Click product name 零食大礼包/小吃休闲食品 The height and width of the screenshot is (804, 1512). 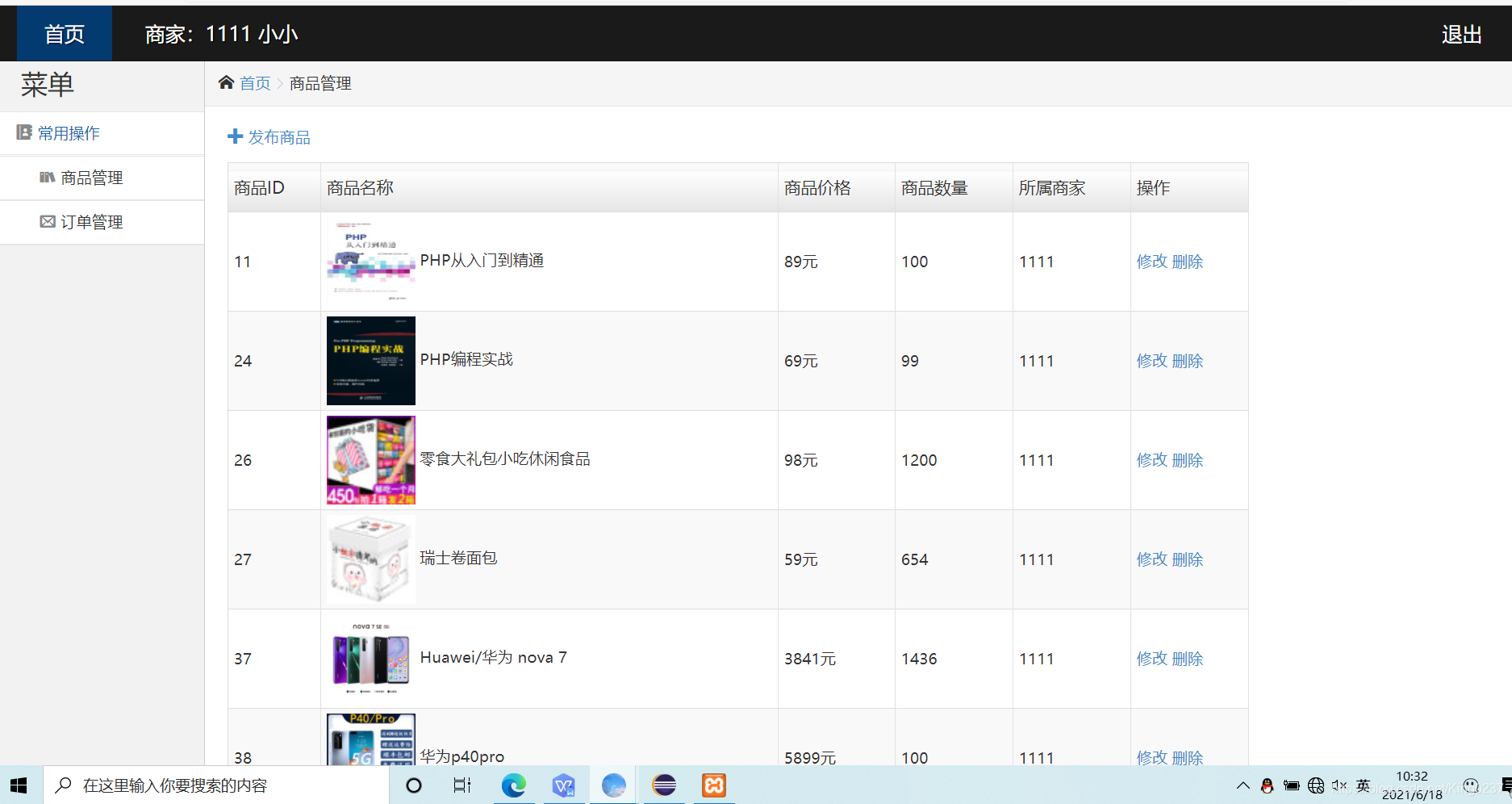505,459
